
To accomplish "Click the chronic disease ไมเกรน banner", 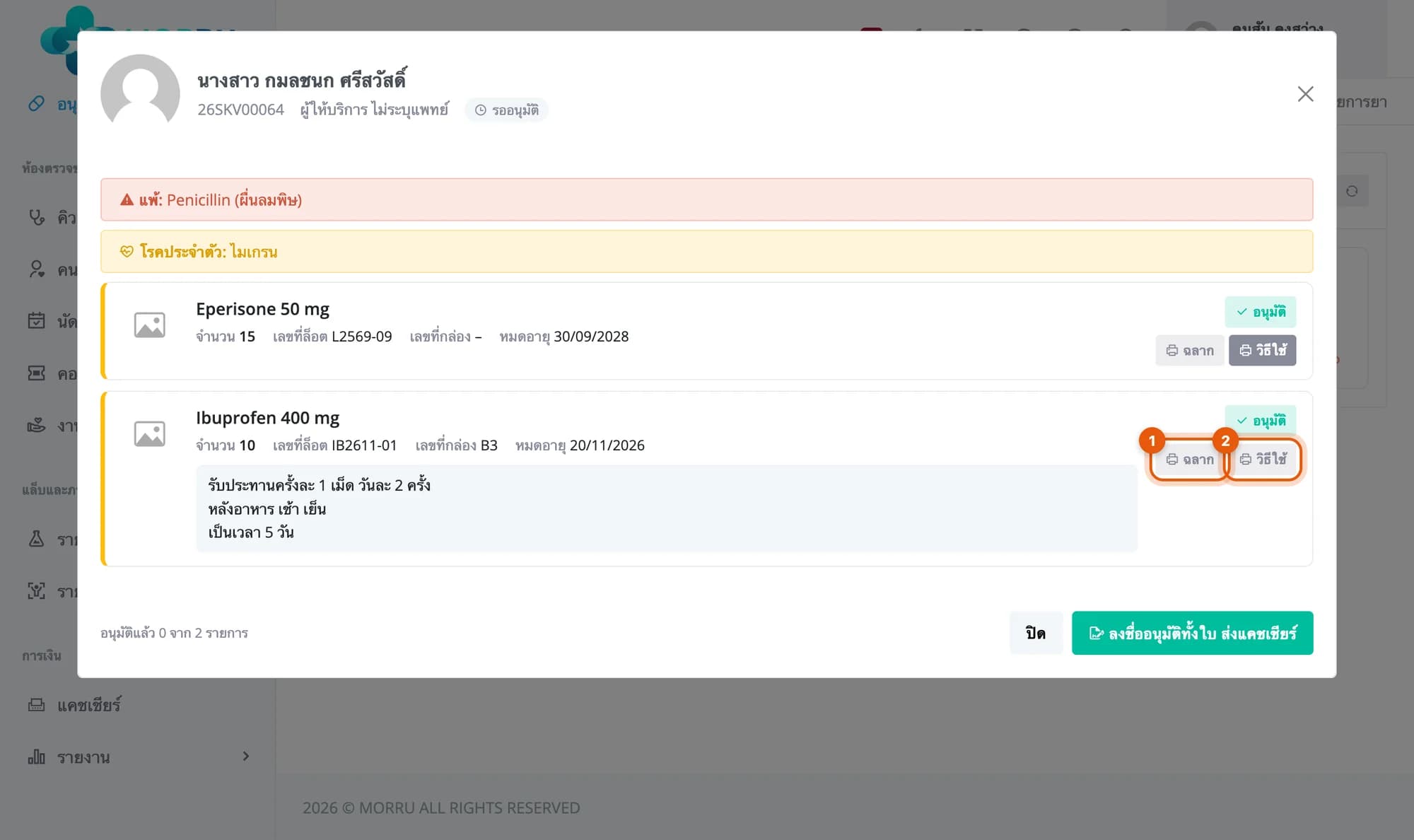I will [706, 252].
